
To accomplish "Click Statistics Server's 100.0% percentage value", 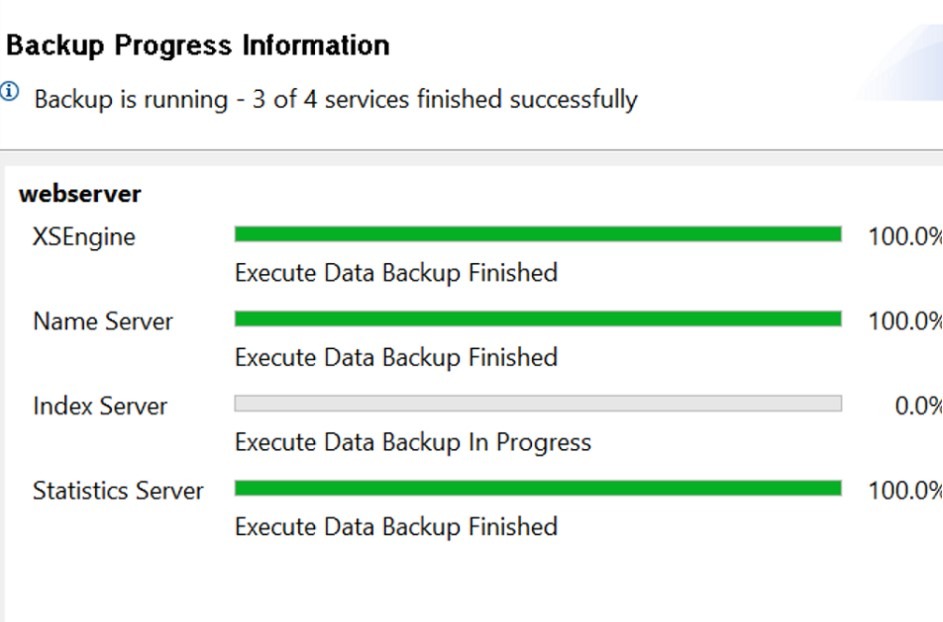I will (x=905, y=491).
